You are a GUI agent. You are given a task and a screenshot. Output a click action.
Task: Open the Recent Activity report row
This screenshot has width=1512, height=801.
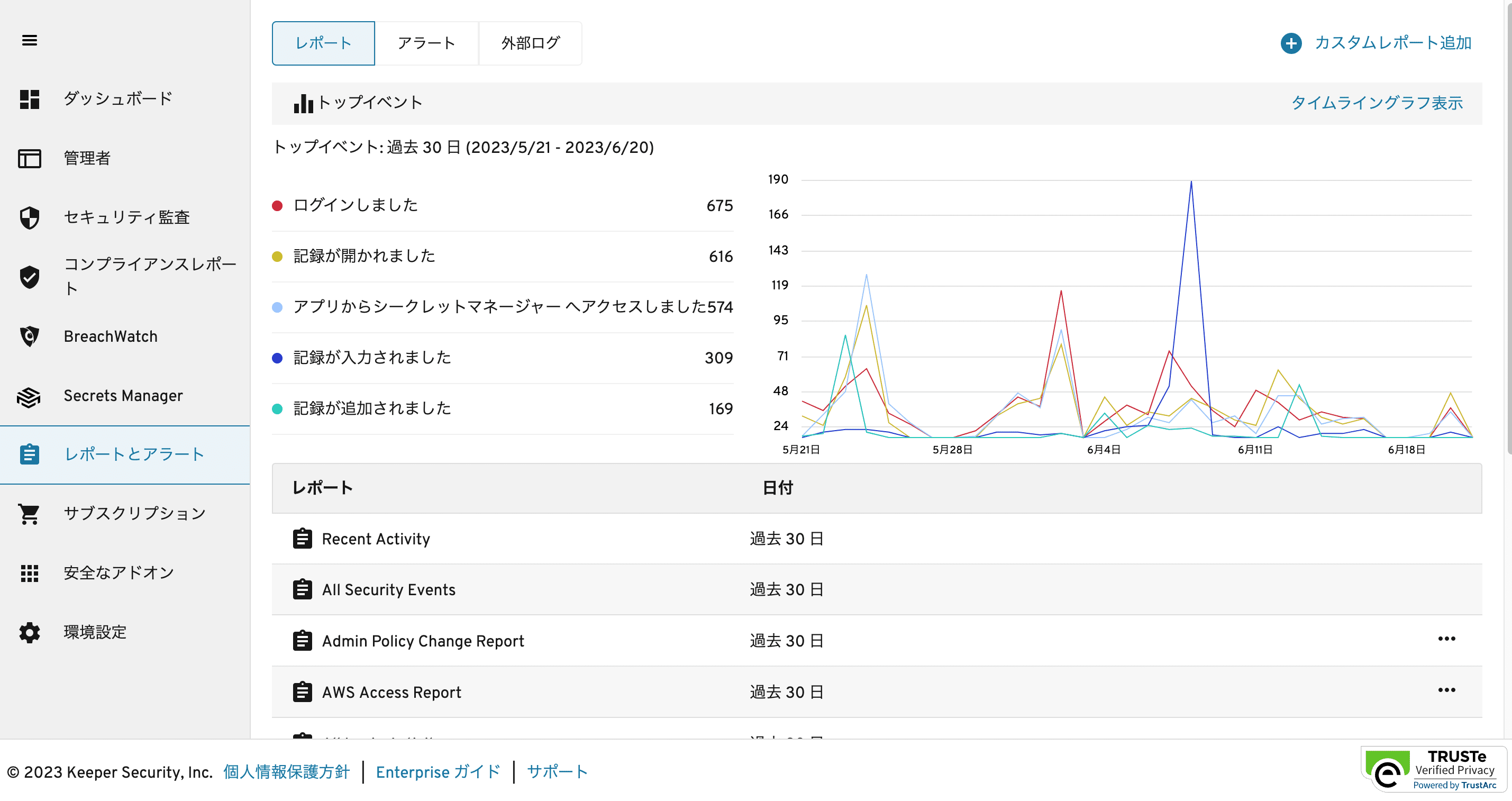tap(376, 539)
